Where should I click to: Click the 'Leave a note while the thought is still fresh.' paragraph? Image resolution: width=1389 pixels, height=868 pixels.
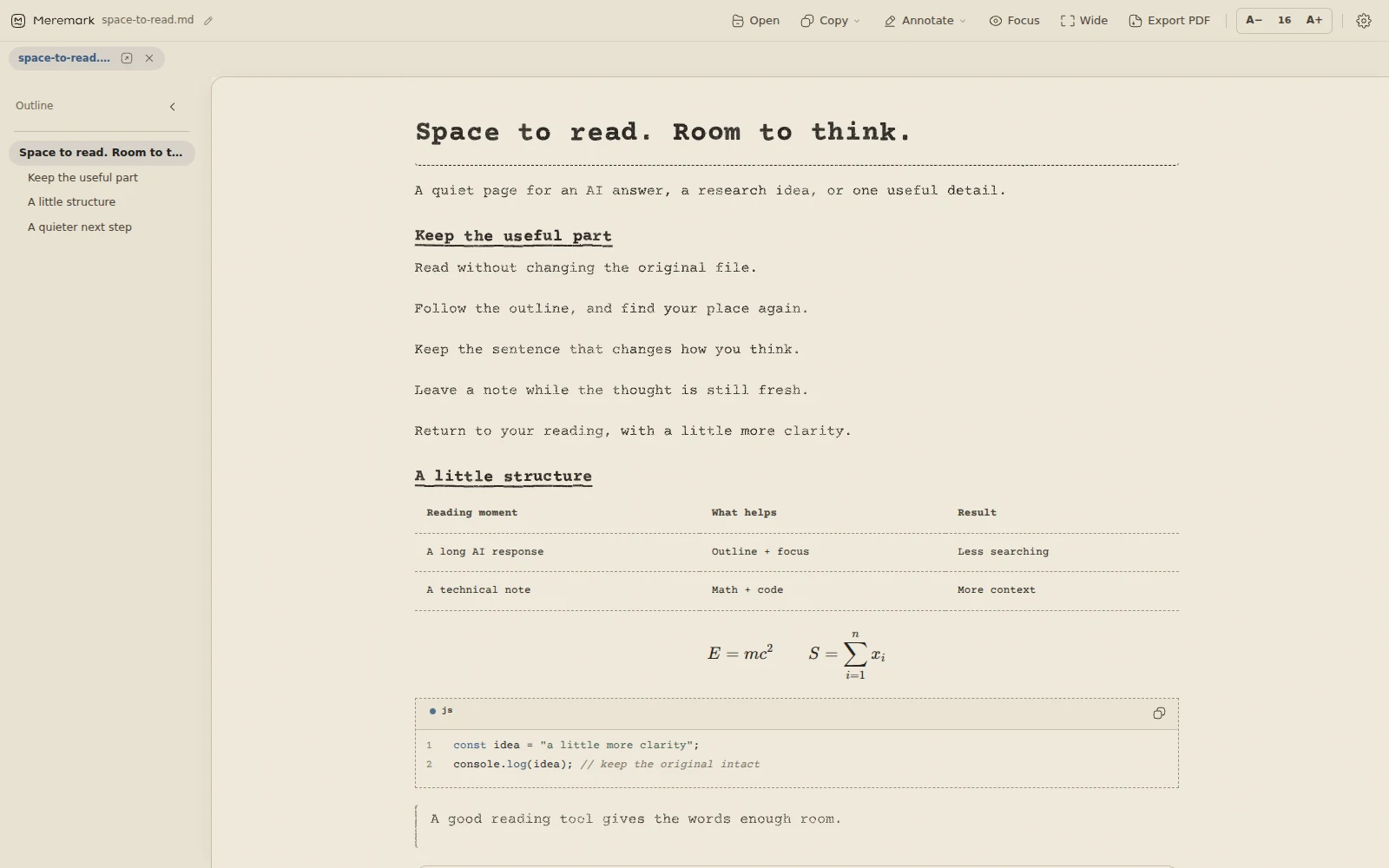611,391
